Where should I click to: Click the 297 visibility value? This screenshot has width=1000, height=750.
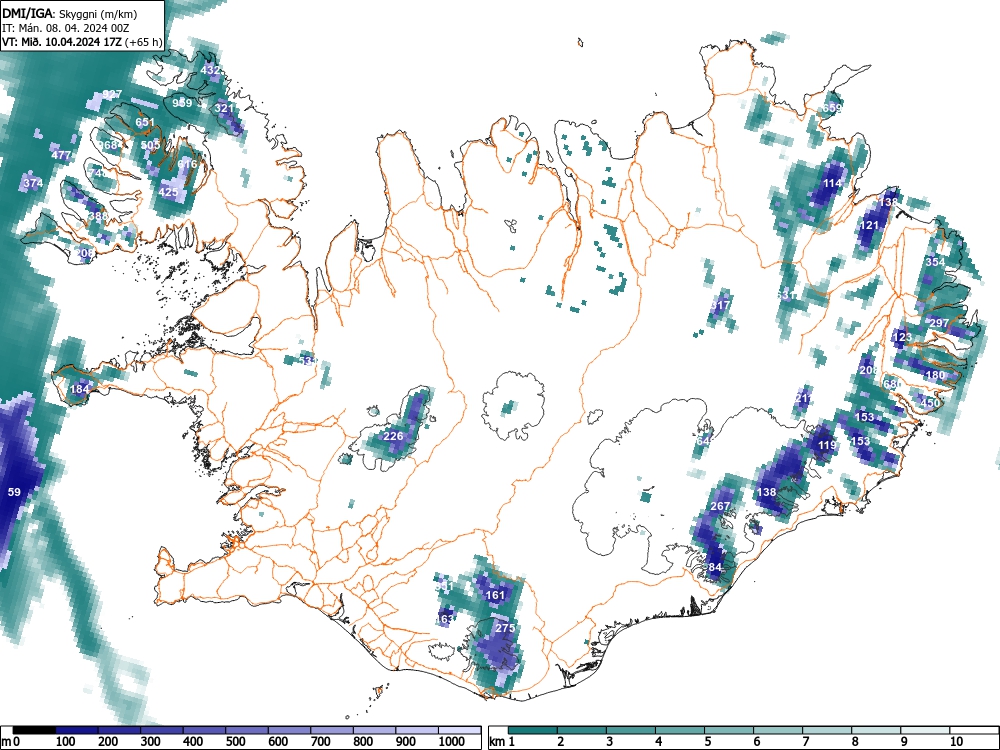(939, 323)
